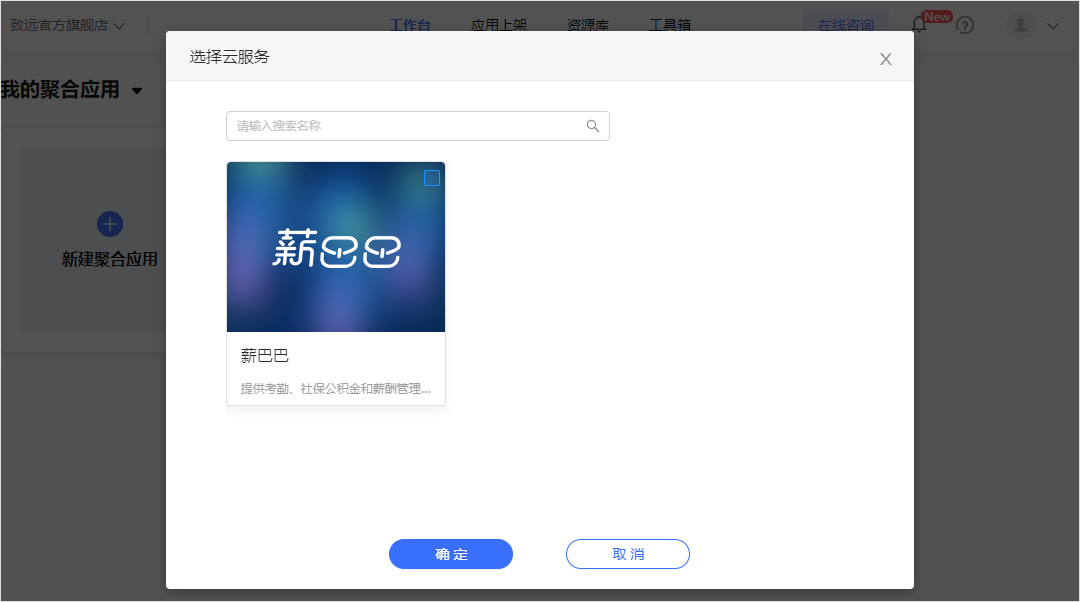The width and height of the screenshot is (1080, 602).
Task: Switch to the 工作台 tab
Action: click(x=410, y=25)
